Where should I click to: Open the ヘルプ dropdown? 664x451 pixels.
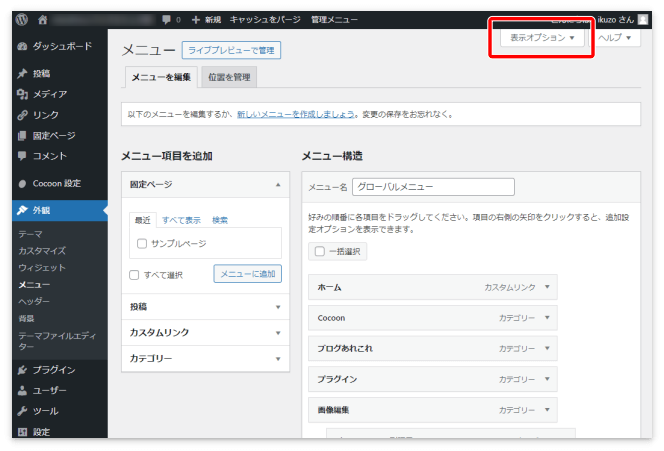click(x=614, y=37)
